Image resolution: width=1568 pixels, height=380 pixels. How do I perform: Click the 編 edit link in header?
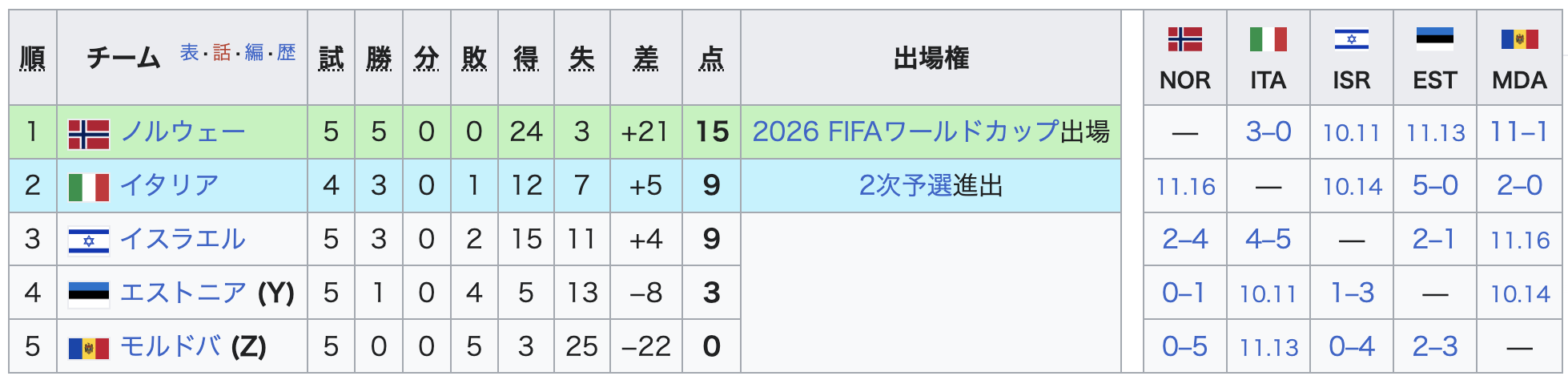coord(254,53)
